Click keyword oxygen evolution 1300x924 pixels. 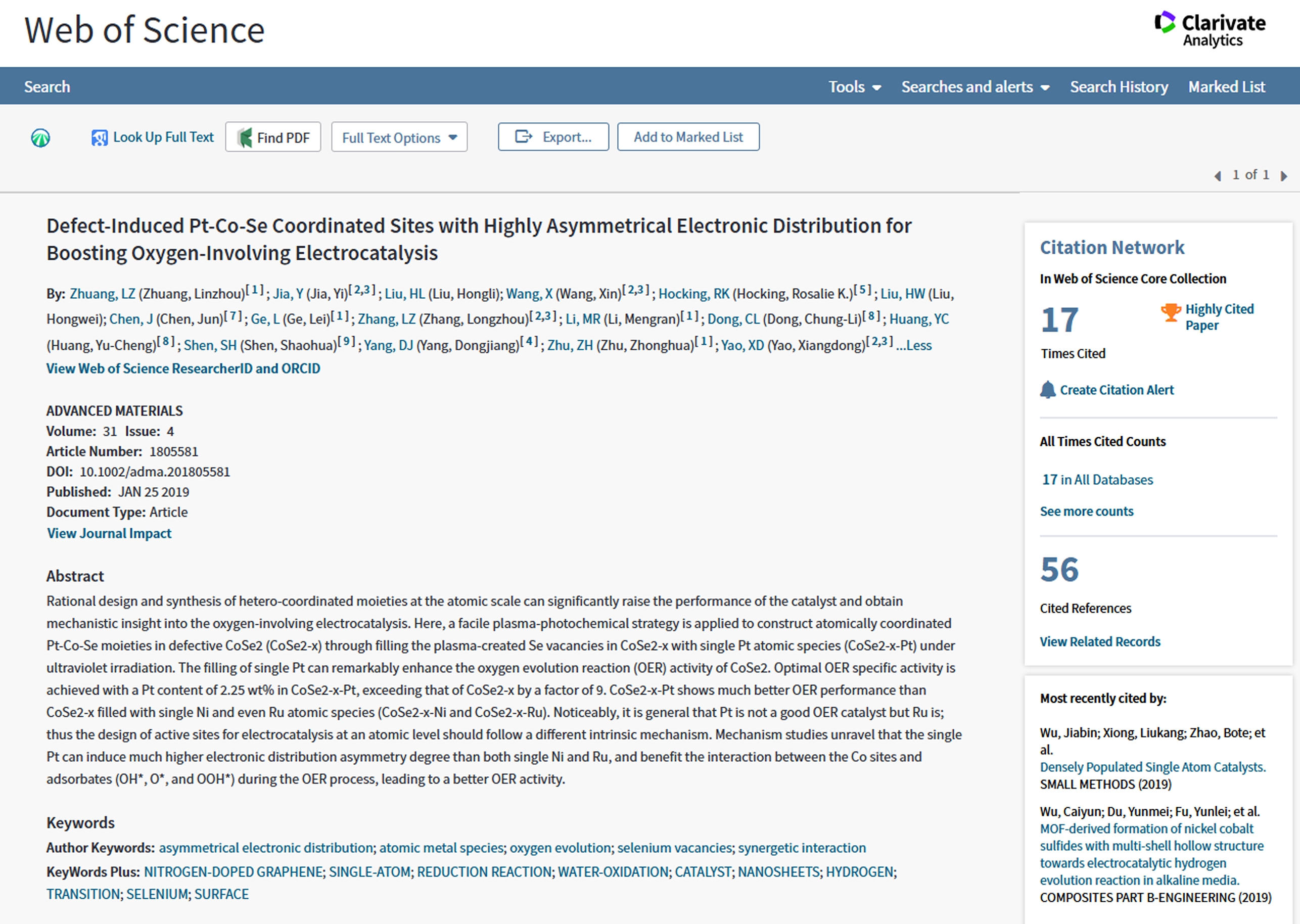[x=561, y=848]
